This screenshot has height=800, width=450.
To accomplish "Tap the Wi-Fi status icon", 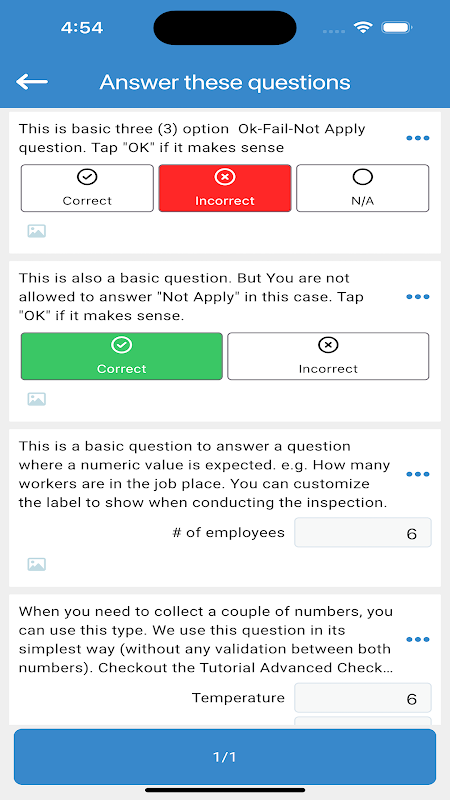I will (363, 28).
